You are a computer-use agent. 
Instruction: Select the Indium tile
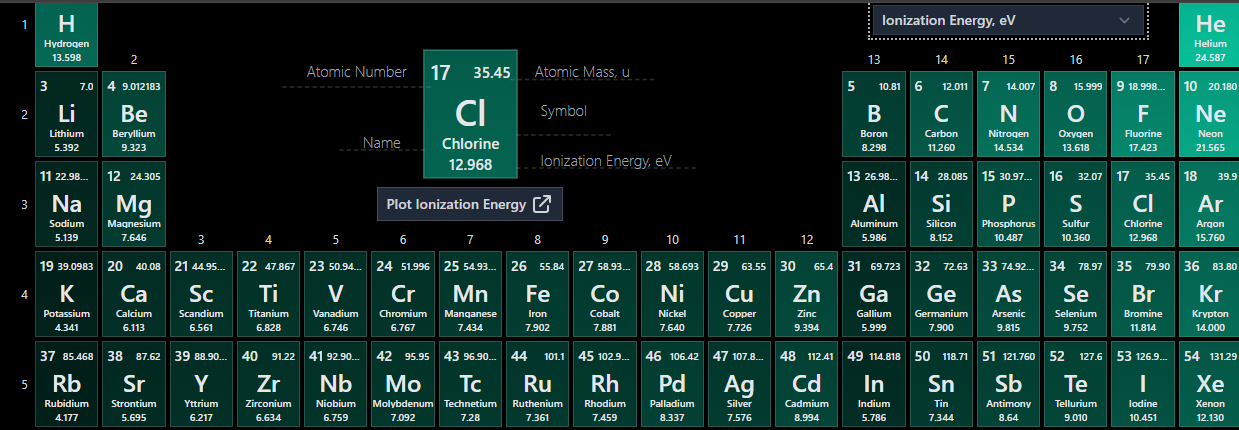click(x=874, y=385)
